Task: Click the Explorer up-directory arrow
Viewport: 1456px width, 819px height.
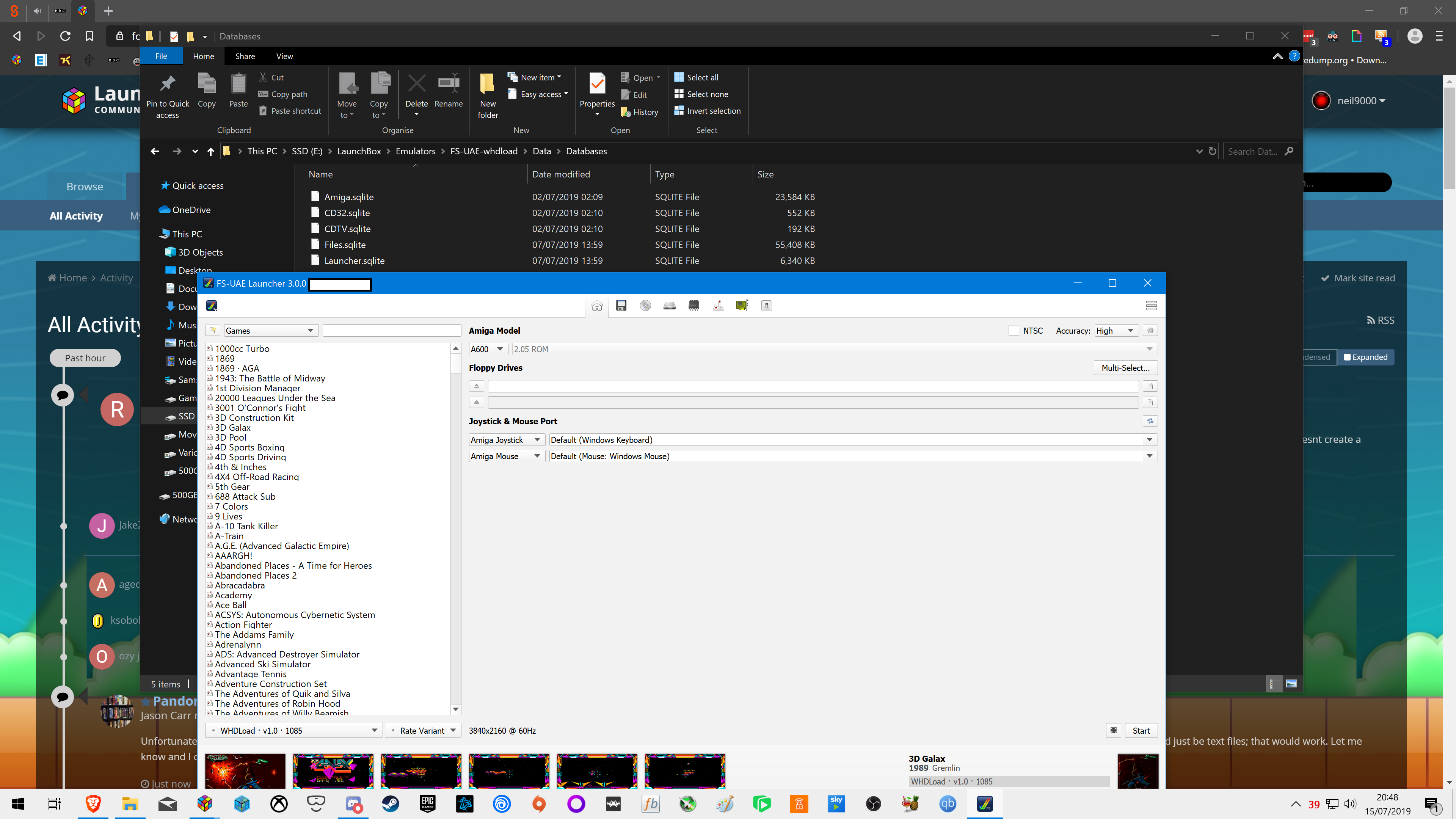Action: [210, 152]
